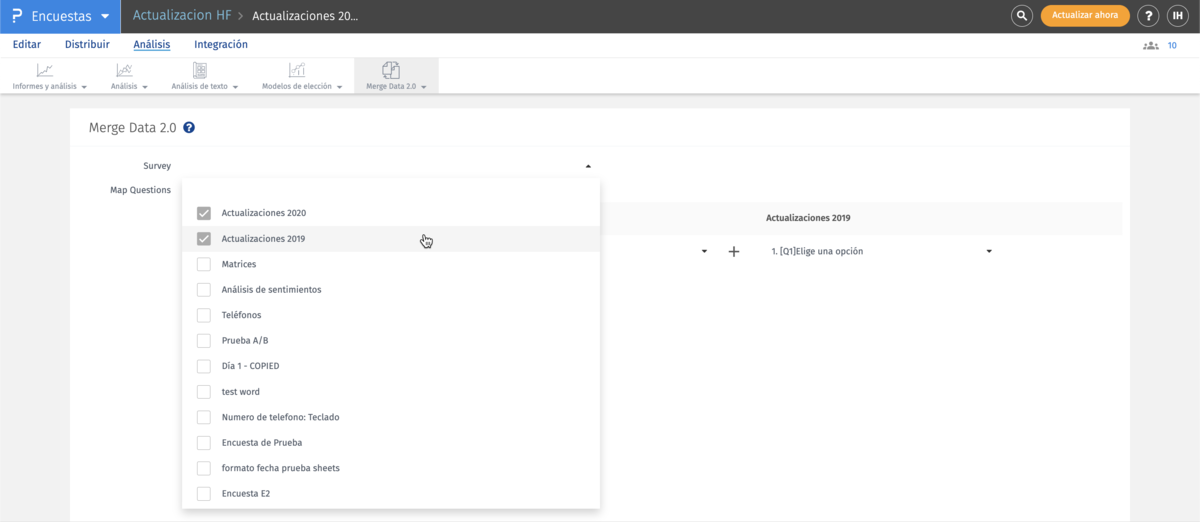Open the Análisis de texto dropdown
Image resolution: width=1200 pixels, height=522 pixels.
pyautogui.click(x=205, y=87)
